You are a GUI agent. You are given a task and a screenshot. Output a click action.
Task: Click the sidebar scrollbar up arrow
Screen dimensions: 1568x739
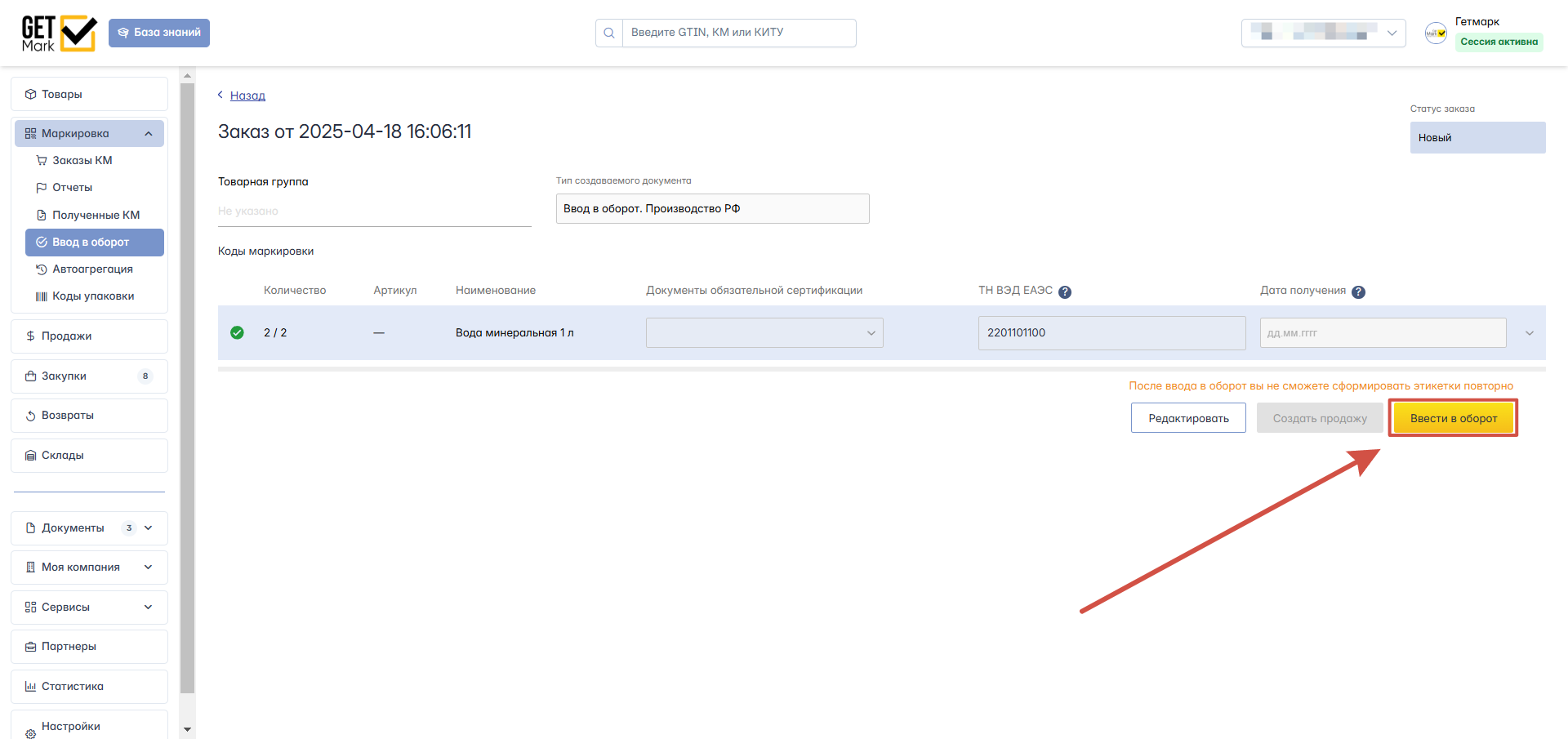[188, 76]
